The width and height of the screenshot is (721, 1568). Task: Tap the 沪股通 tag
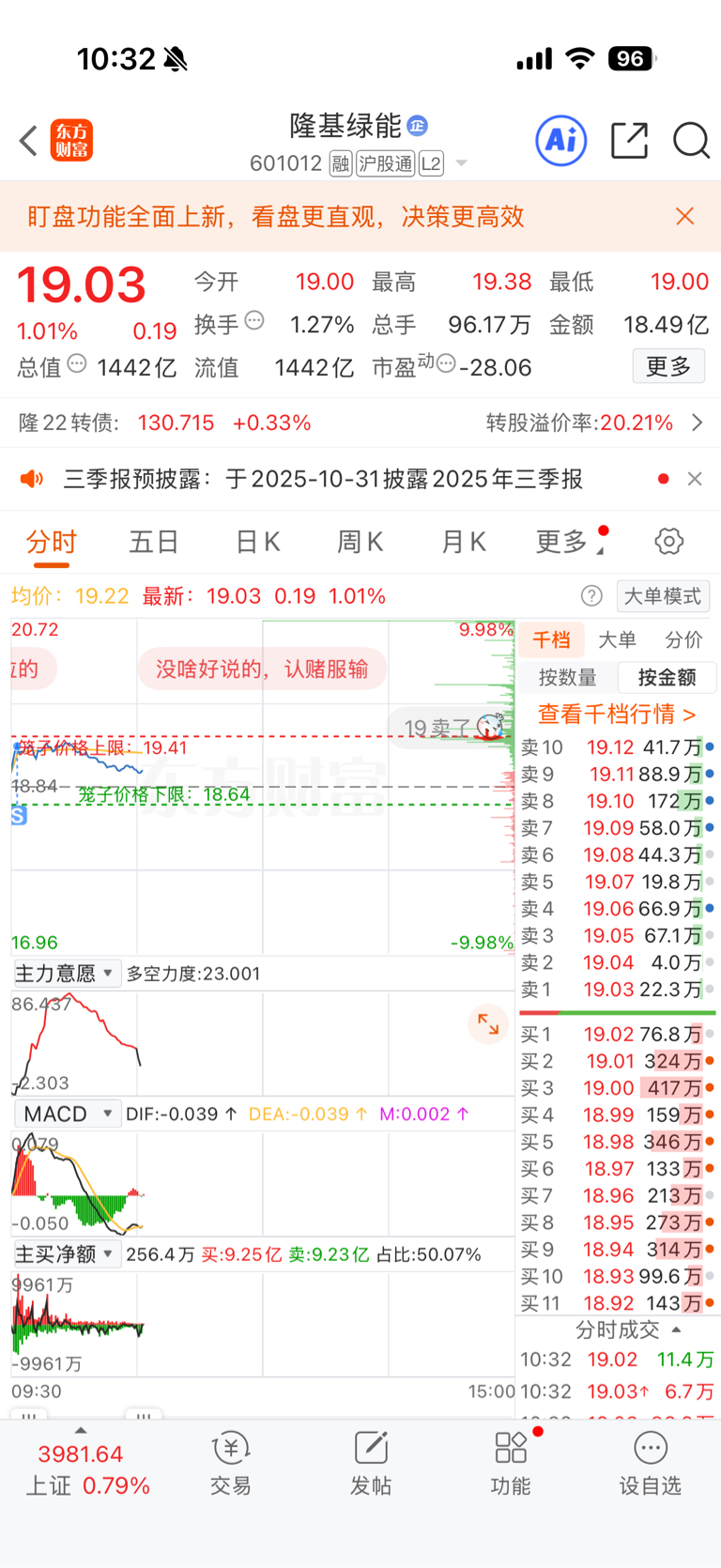click(386, 164)
